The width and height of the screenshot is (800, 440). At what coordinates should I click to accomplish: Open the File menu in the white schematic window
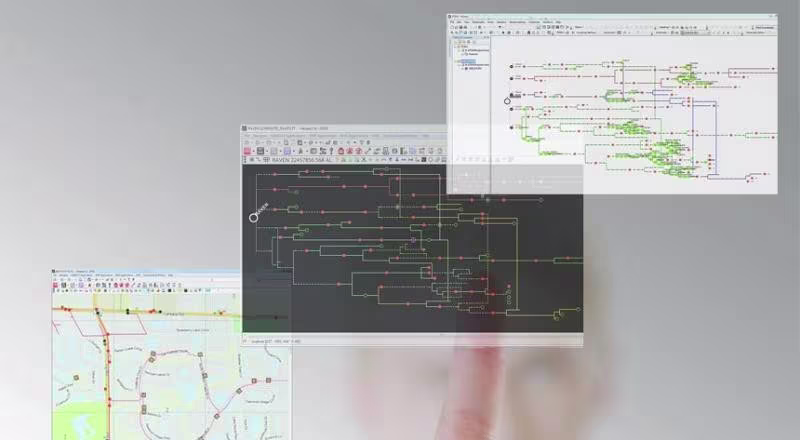[452, 22]
